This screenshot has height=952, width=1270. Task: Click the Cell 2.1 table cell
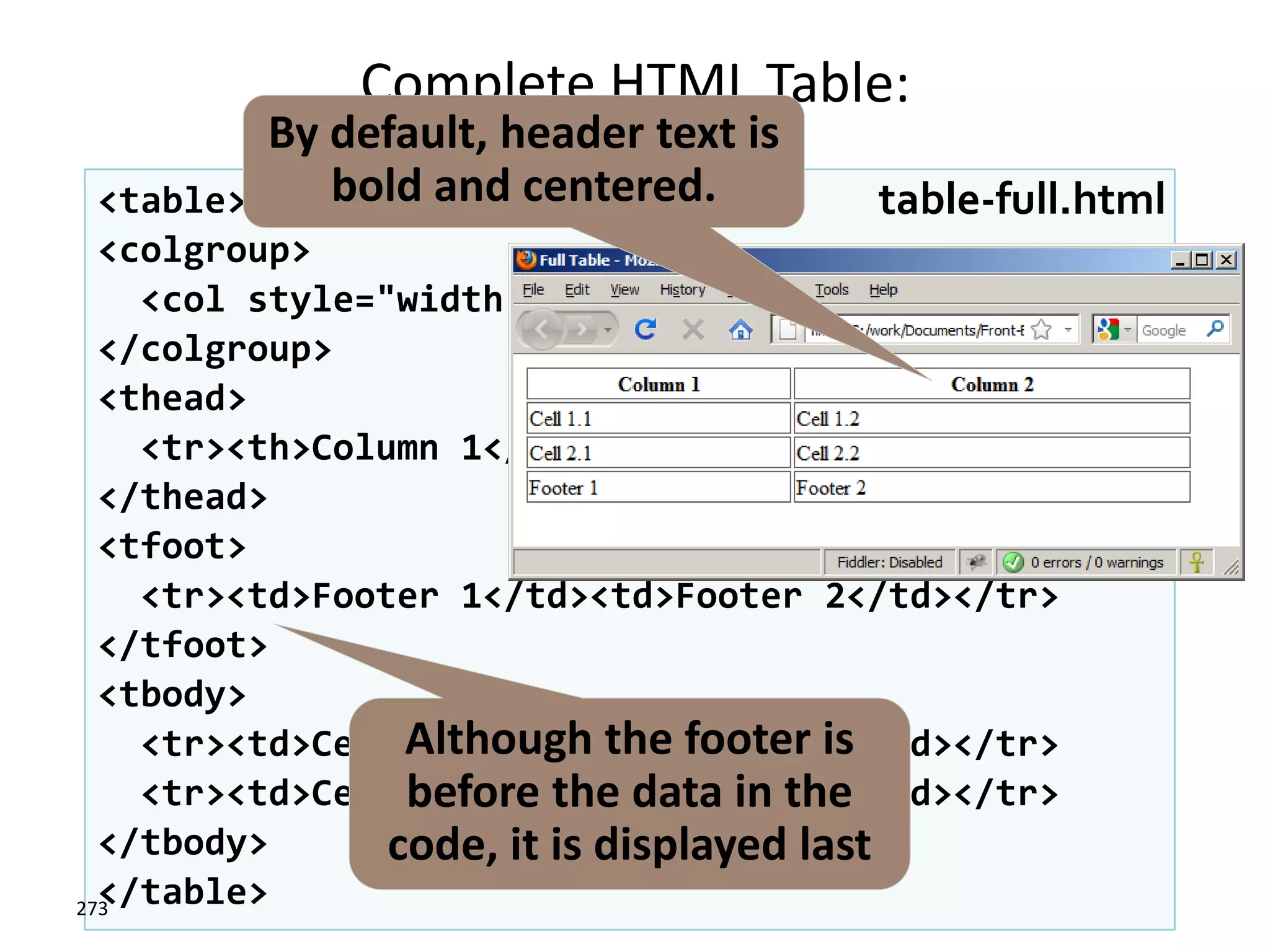click(659, 453)
